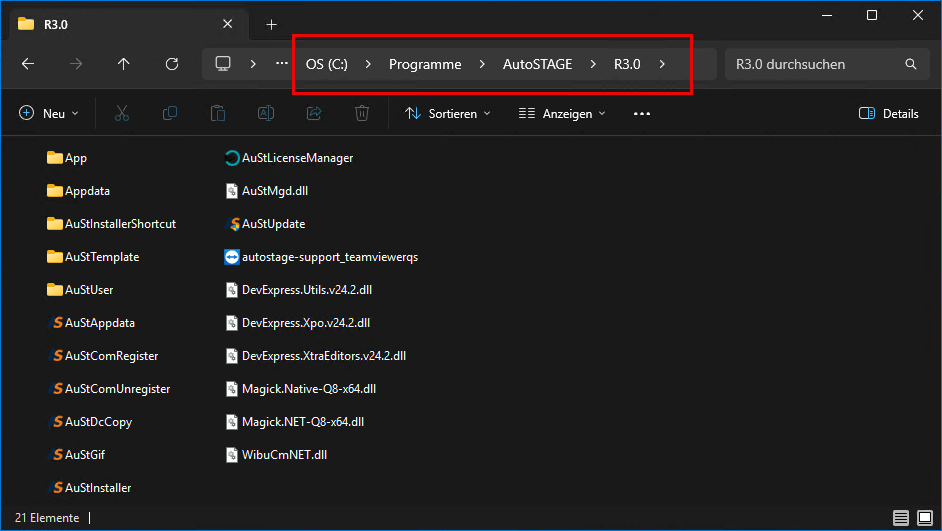Viewport: 942px width, 531px height.
Task: Open the OS (C:) breadcrumb
Action: pos(327,64)
